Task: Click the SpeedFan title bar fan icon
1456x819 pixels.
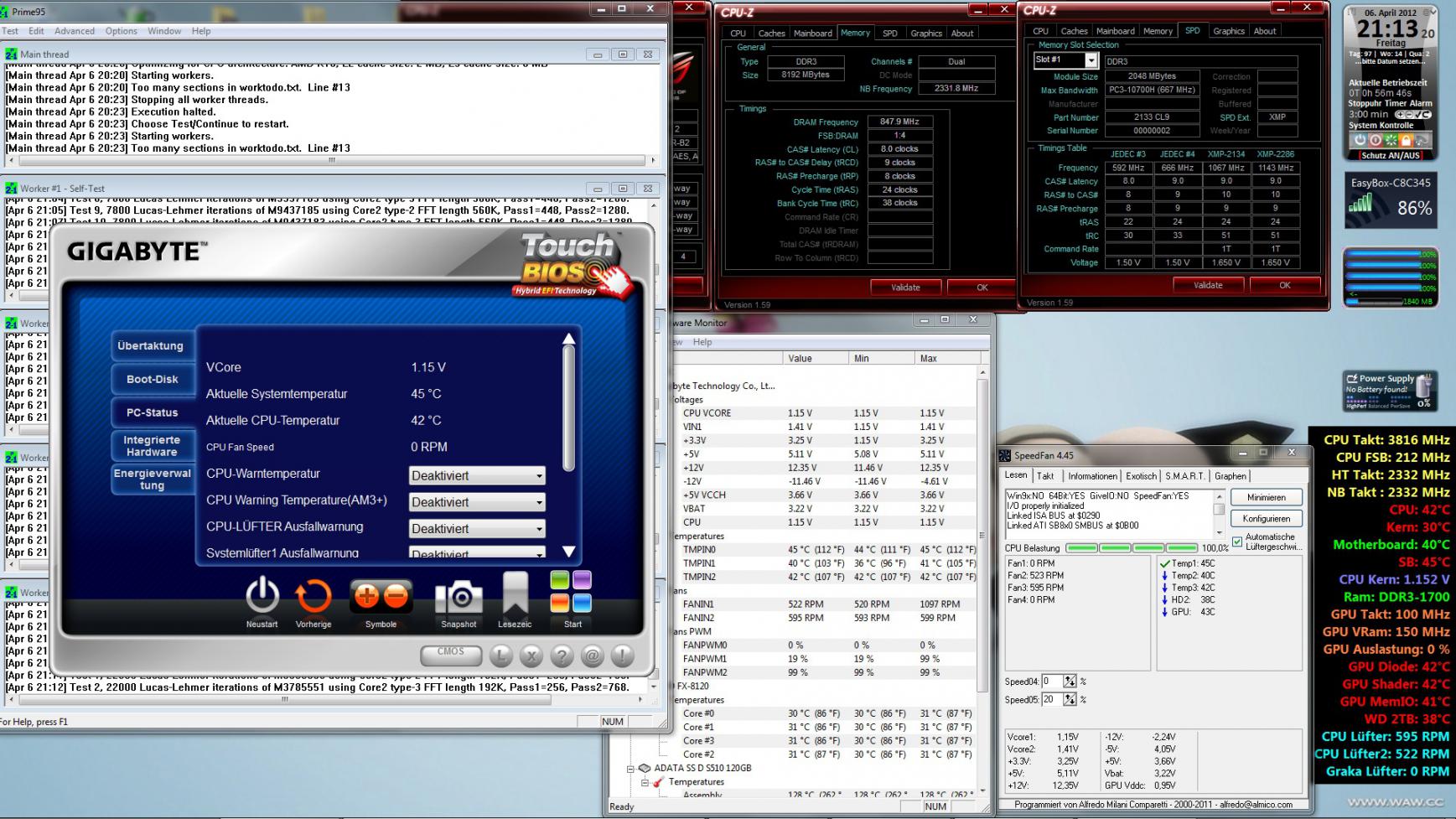Action: (1006, 455)
